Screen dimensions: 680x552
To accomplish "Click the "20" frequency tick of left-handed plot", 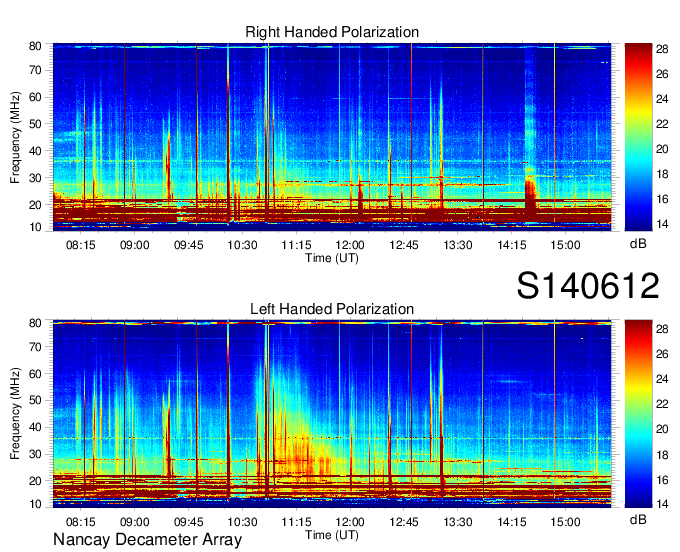I will [x=35, y=481].
